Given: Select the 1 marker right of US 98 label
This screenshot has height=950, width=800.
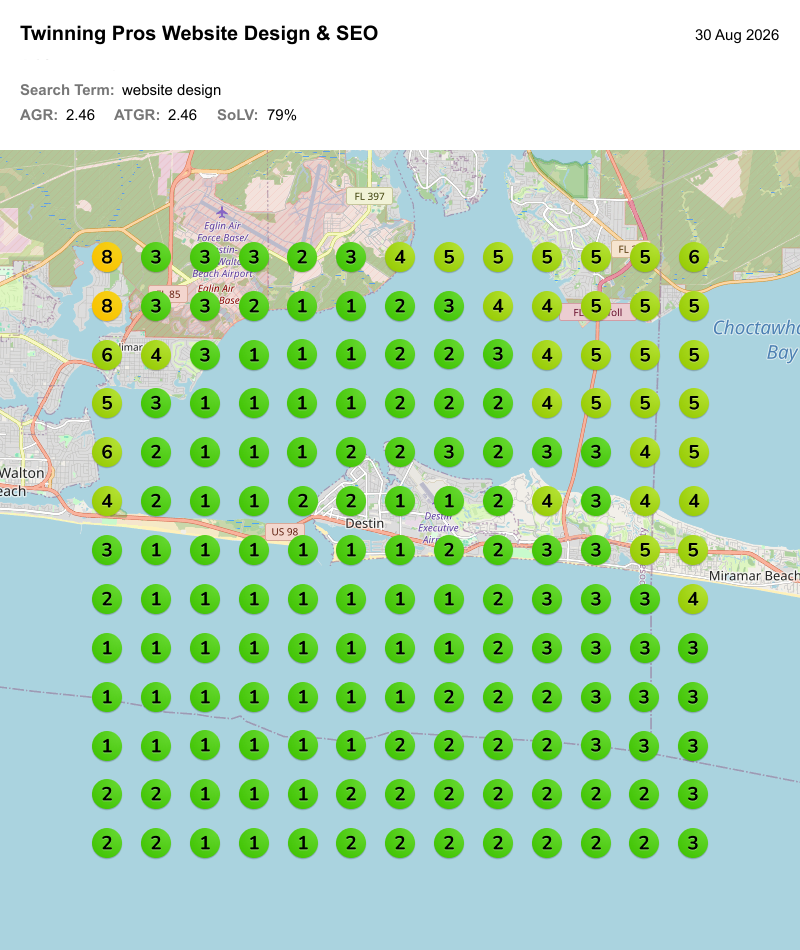Looking at the screenshot, I should [x=302, y=550].
